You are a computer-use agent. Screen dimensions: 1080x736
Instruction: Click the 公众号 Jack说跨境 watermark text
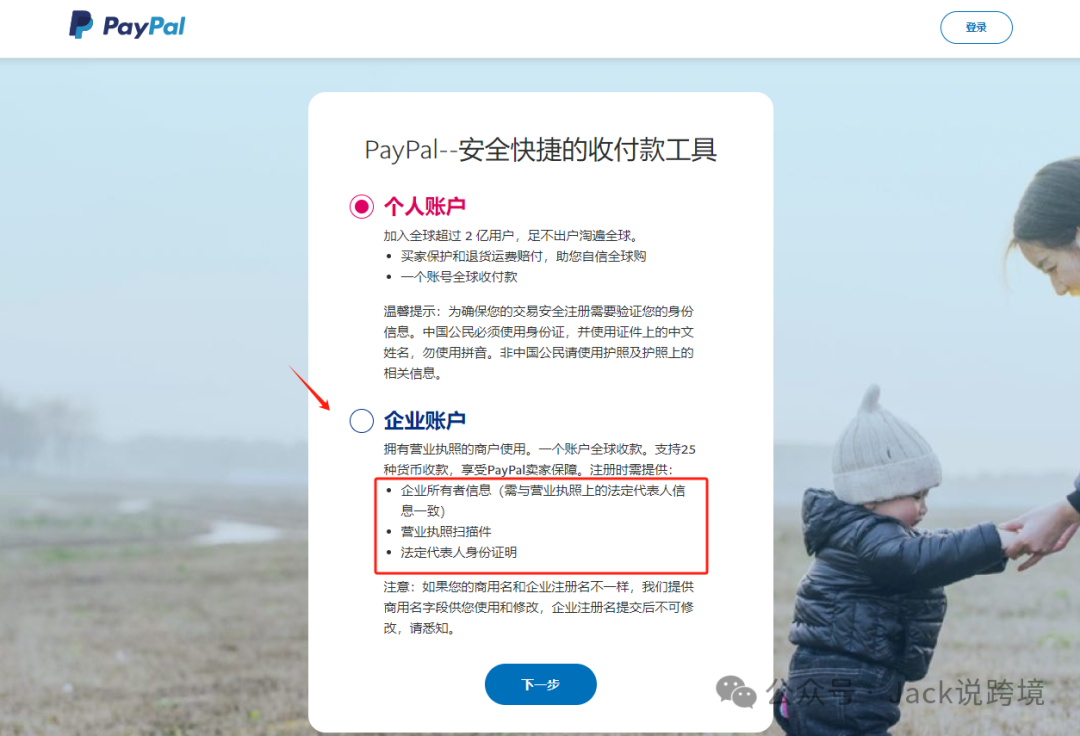[905, 692]
